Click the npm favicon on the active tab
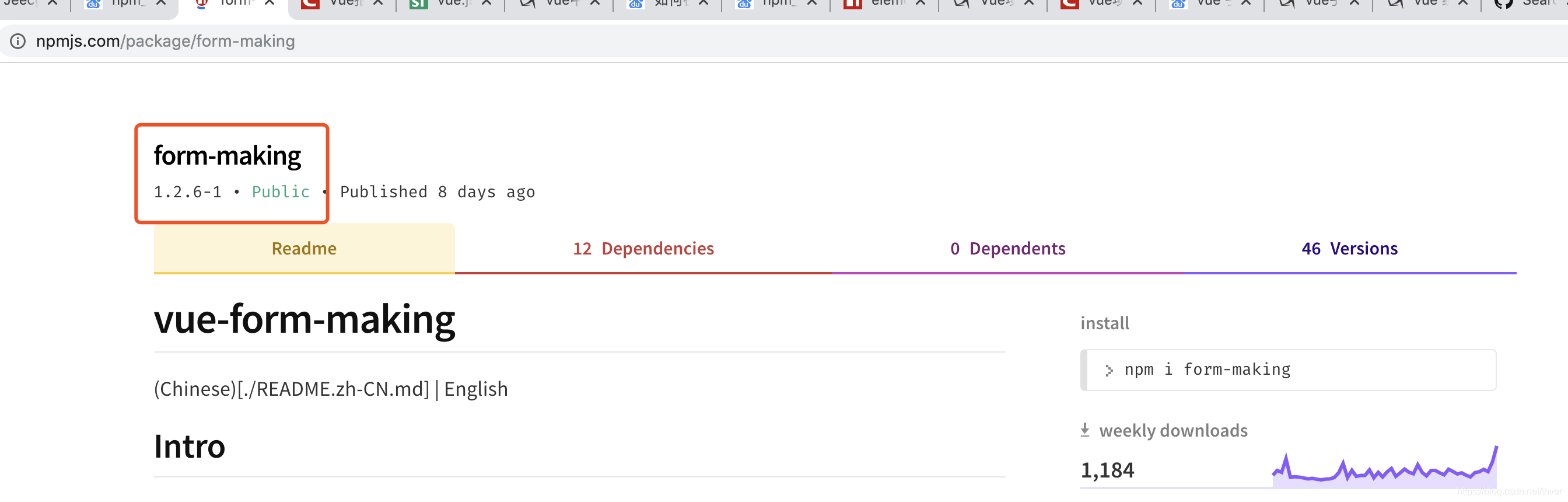1568x502 pixels. (x=201, y=4)
